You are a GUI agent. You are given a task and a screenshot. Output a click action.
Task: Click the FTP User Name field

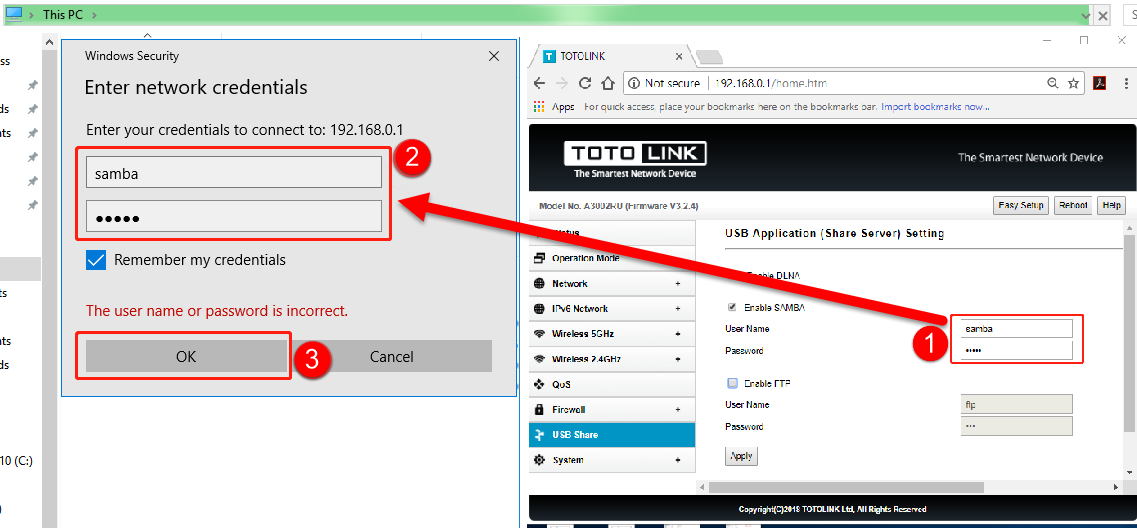click(1016, 405)
